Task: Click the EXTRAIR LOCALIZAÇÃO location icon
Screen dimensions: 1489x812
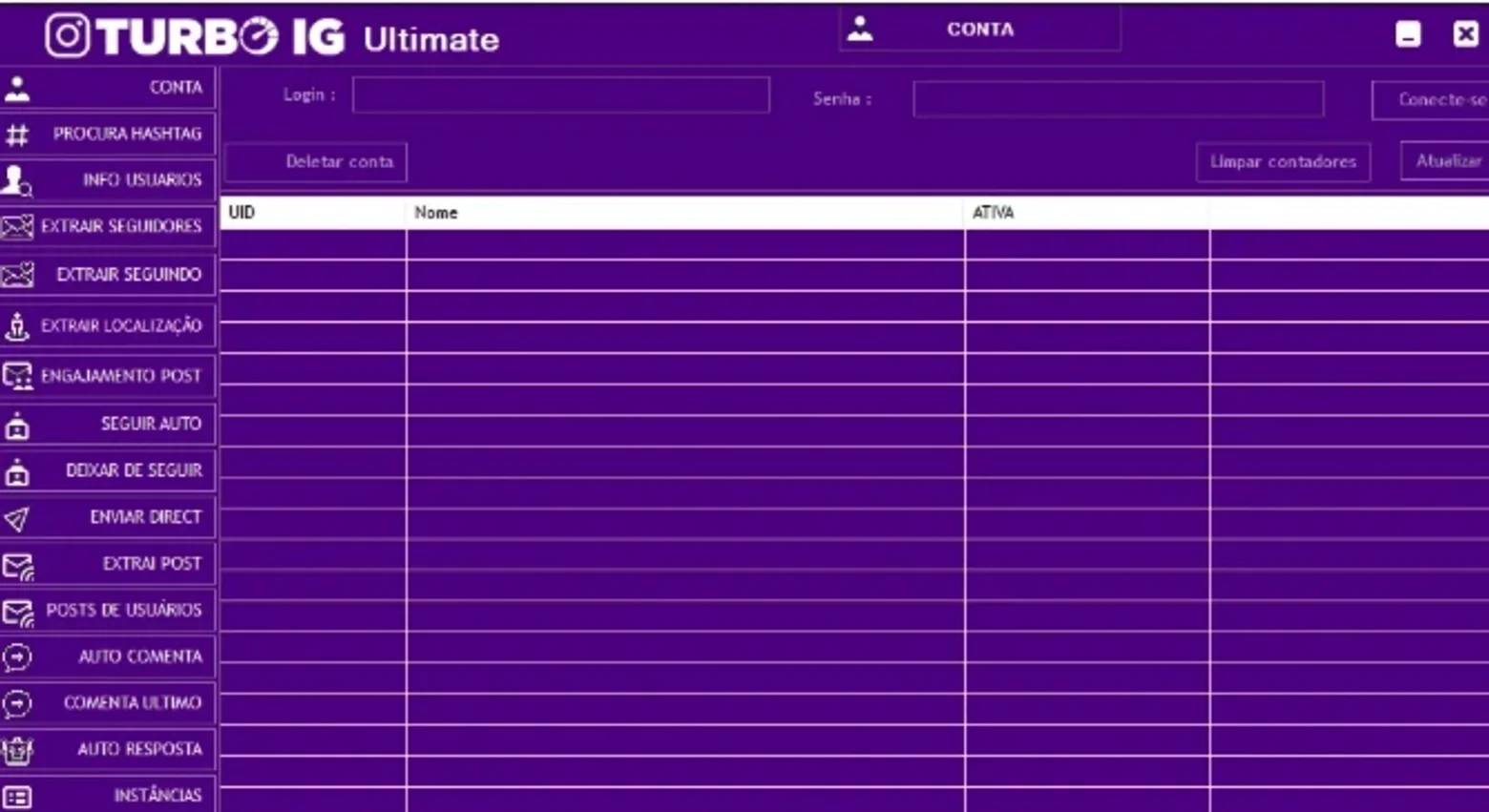Action: click(x=17, y=326)
